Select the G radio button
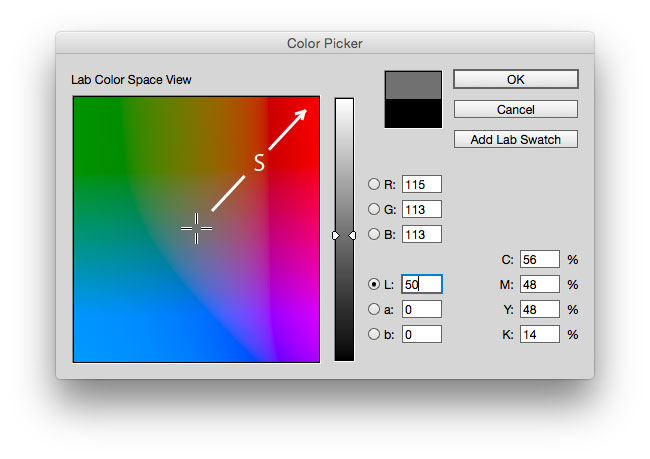Viewport: 650px width, 459px height. point(374,209)
